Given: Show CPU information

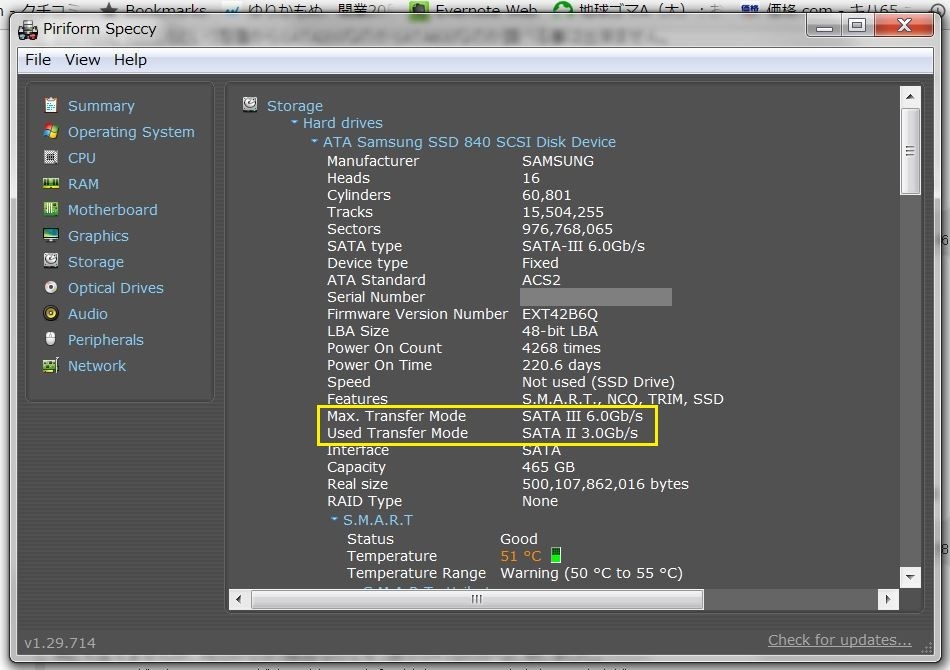Looking at the screenshot, I should [x=82, y=158].
